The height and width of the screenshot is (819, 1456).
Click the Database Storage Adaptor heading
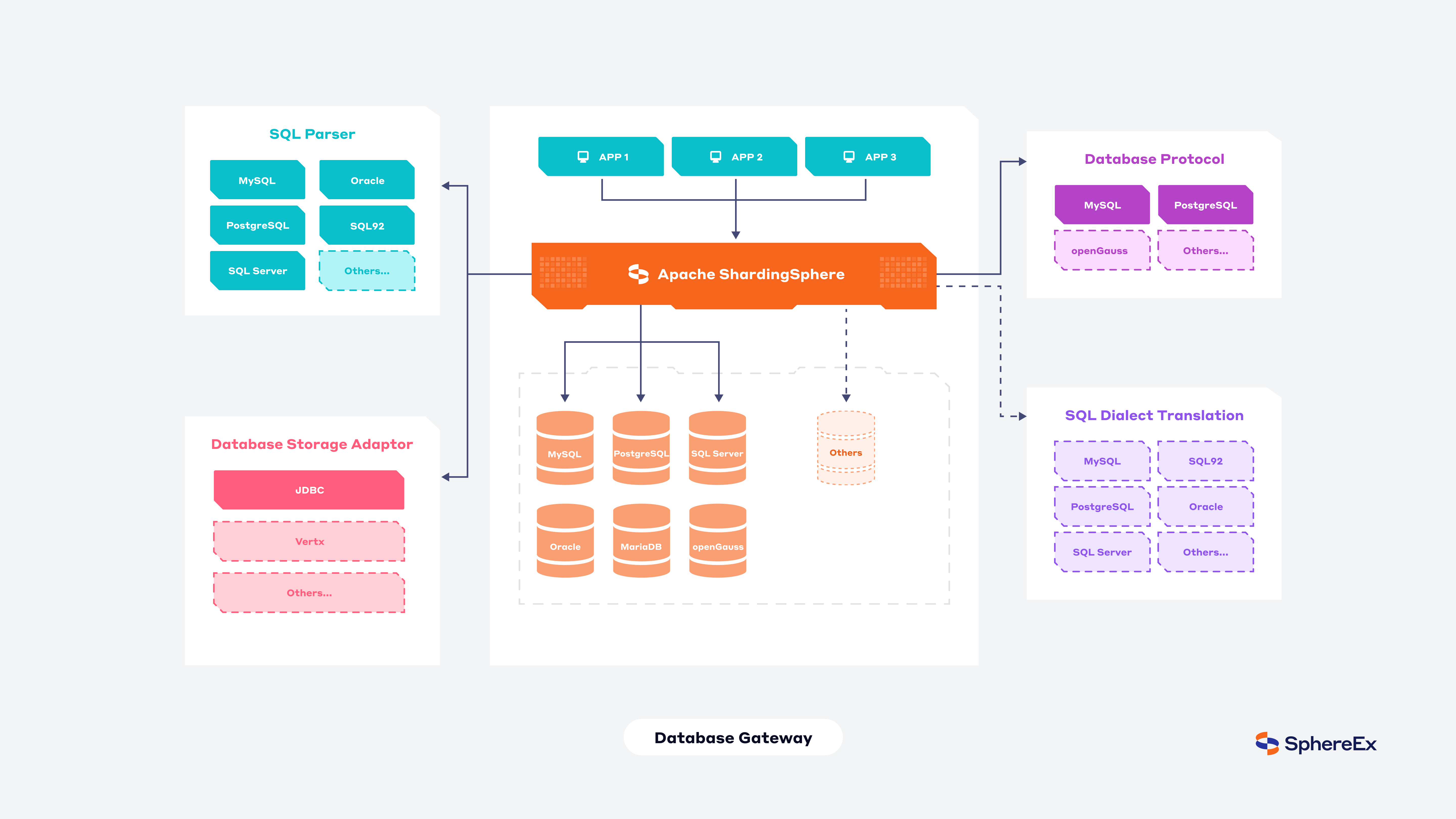[312, 444]
